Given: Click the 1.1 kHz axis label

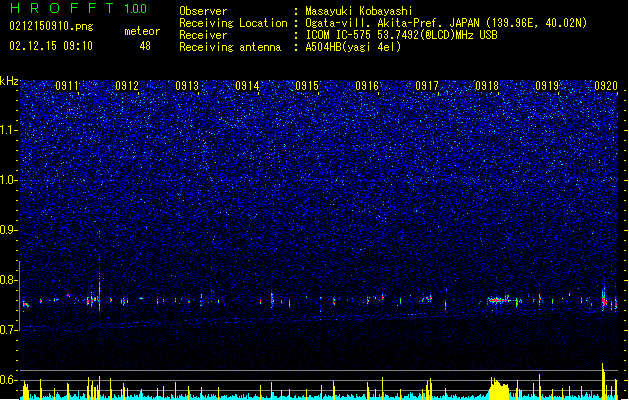Looking at the screenshot, I should coord(8,130).
